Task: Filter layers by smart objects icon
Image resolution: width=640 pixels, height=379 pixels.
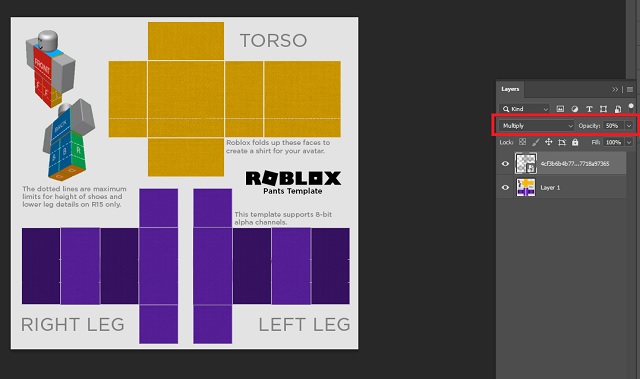Action: click(x=618, y=109)
